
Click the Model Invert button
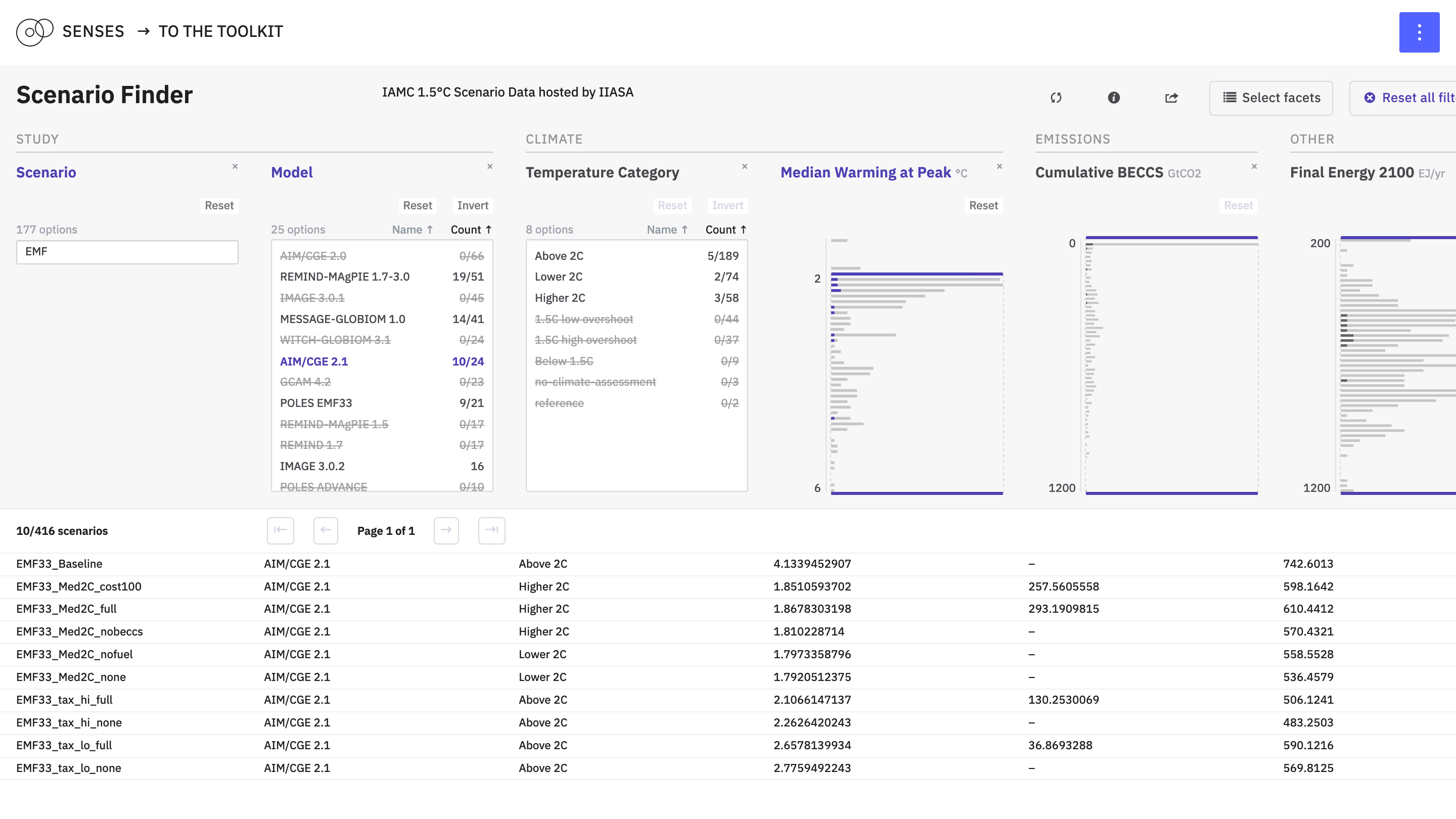point(472,205)
